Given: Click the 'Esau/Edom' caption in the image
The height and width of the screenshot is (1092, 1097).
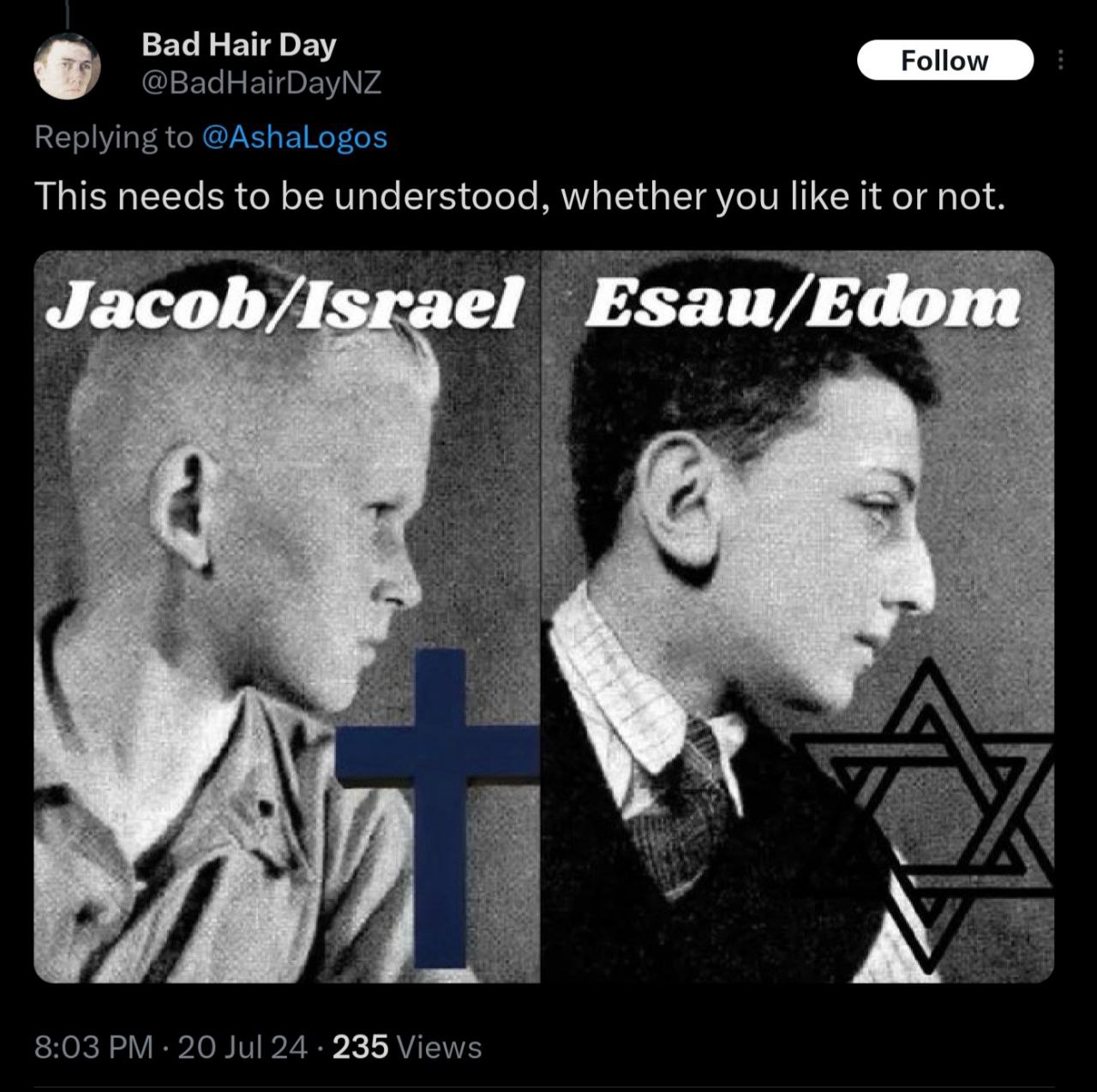Looking at the screenshot, I should (803, 304).
